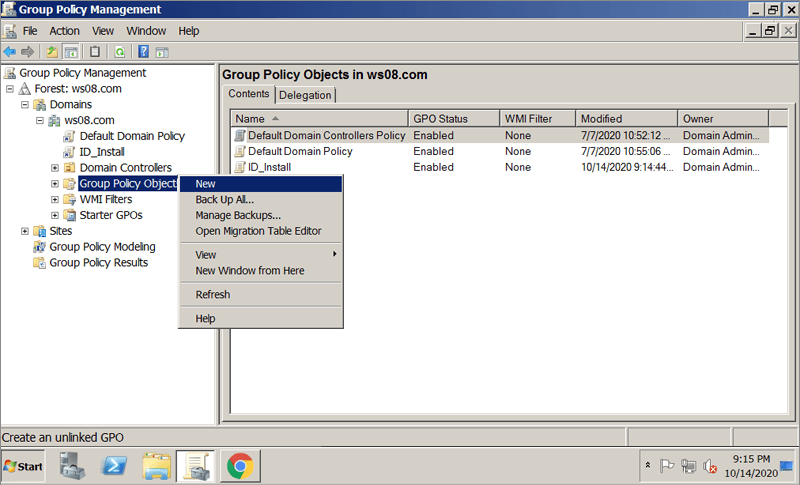
Task: Click the Up one level toolbar icon
Action: point(52,52)
